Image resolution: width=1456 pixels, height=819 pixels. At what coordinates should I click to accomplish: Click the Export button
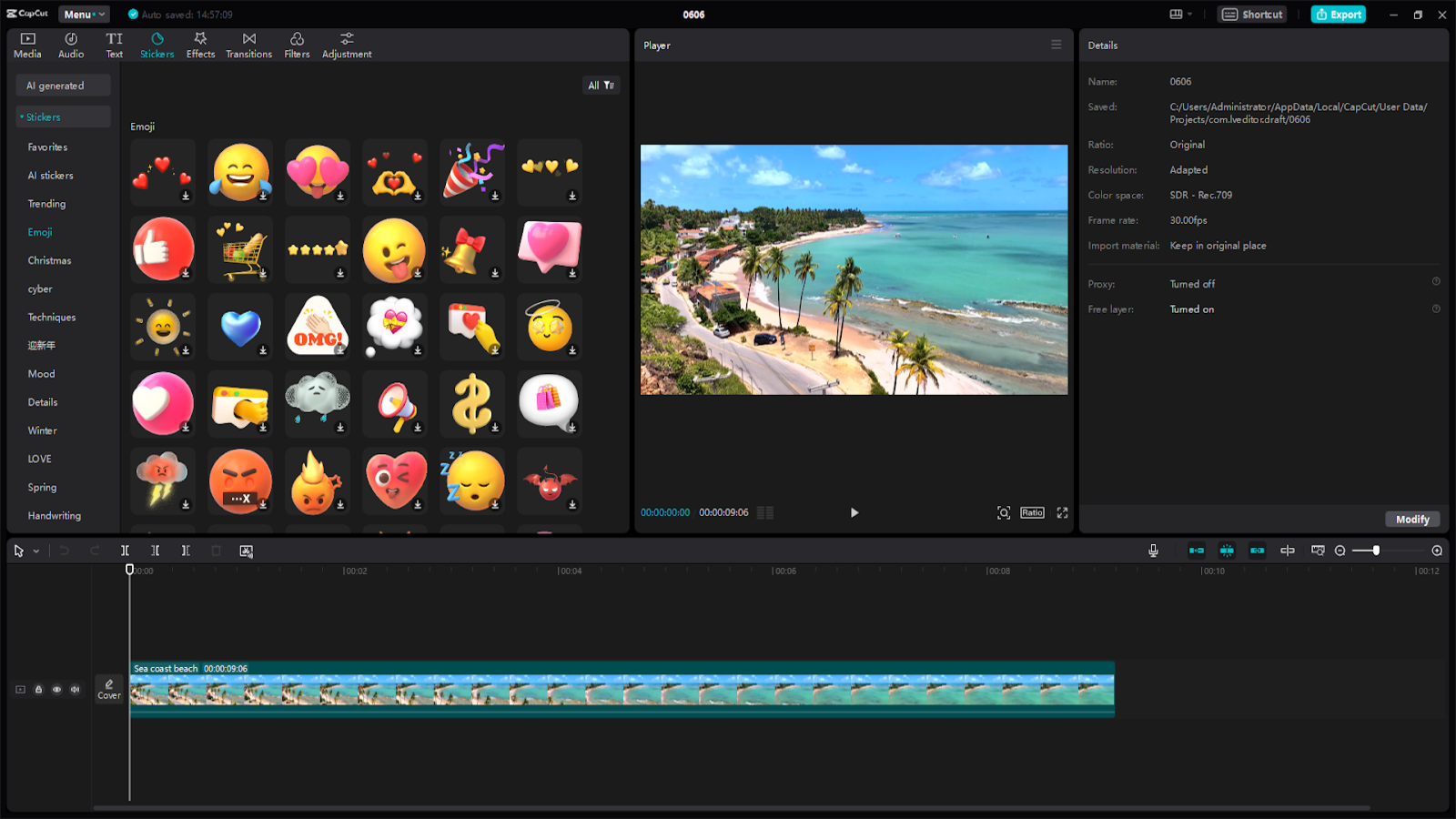click(x=1338, y=15)
